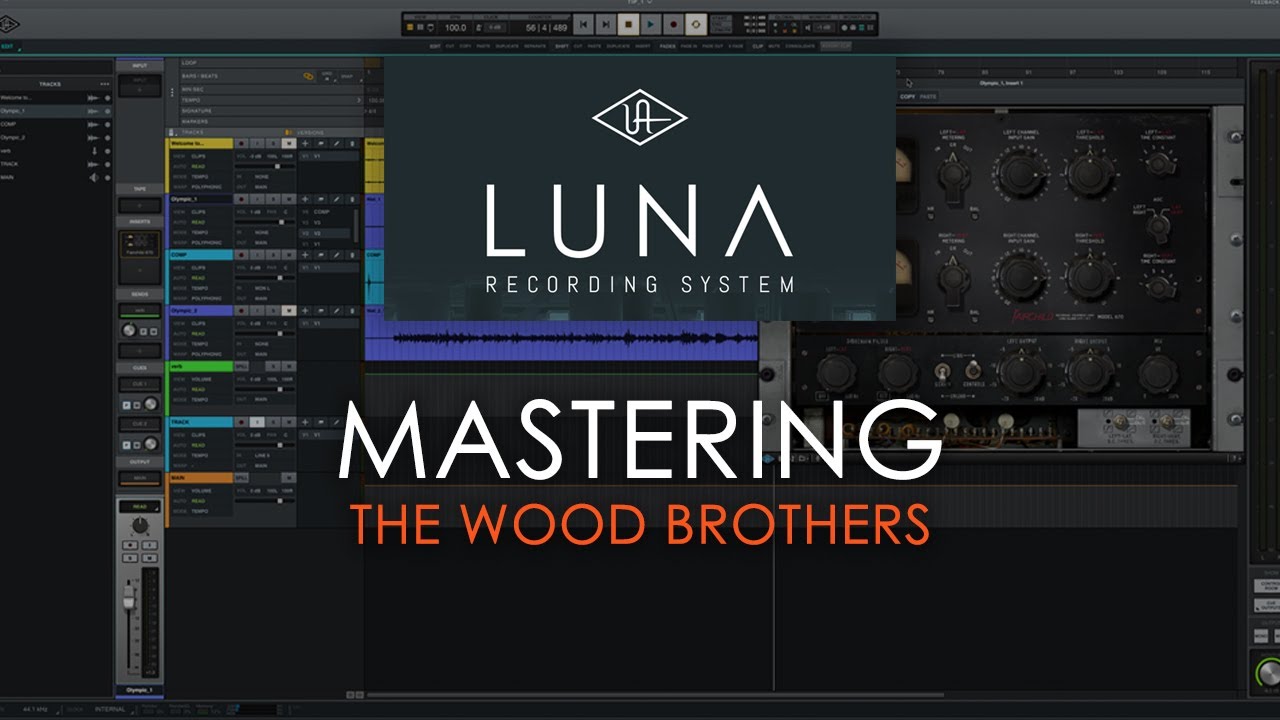Toggle the dot beside COMP in Tracks list
The image size is (1280, 720).
click(x=107, y=124)
